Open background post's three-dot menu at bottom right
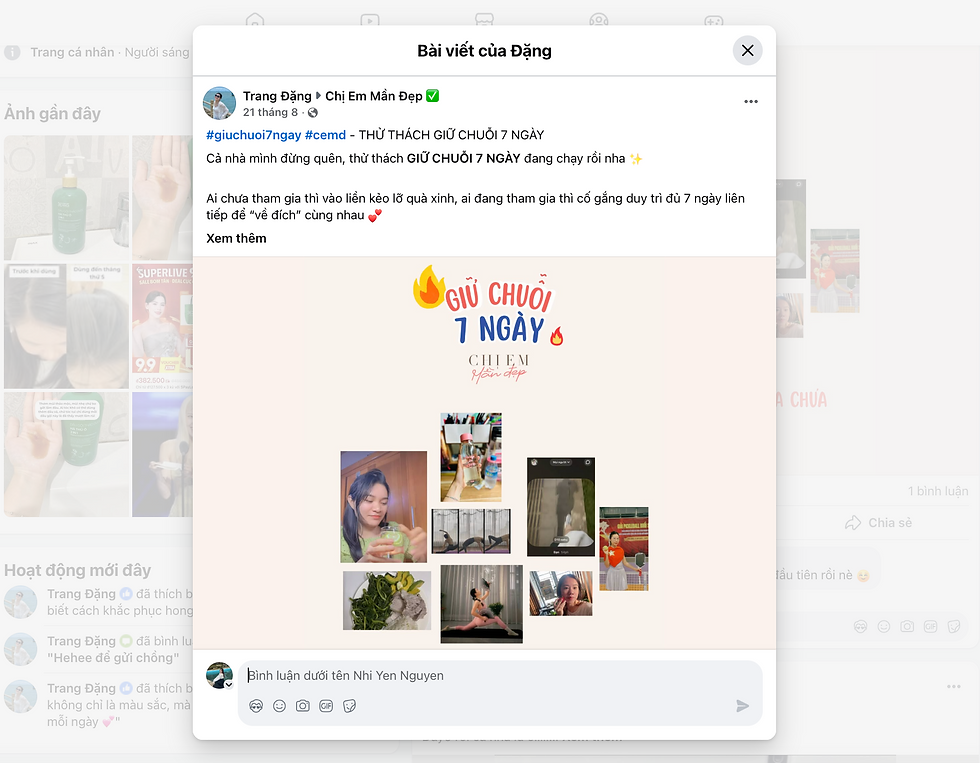 954,687
